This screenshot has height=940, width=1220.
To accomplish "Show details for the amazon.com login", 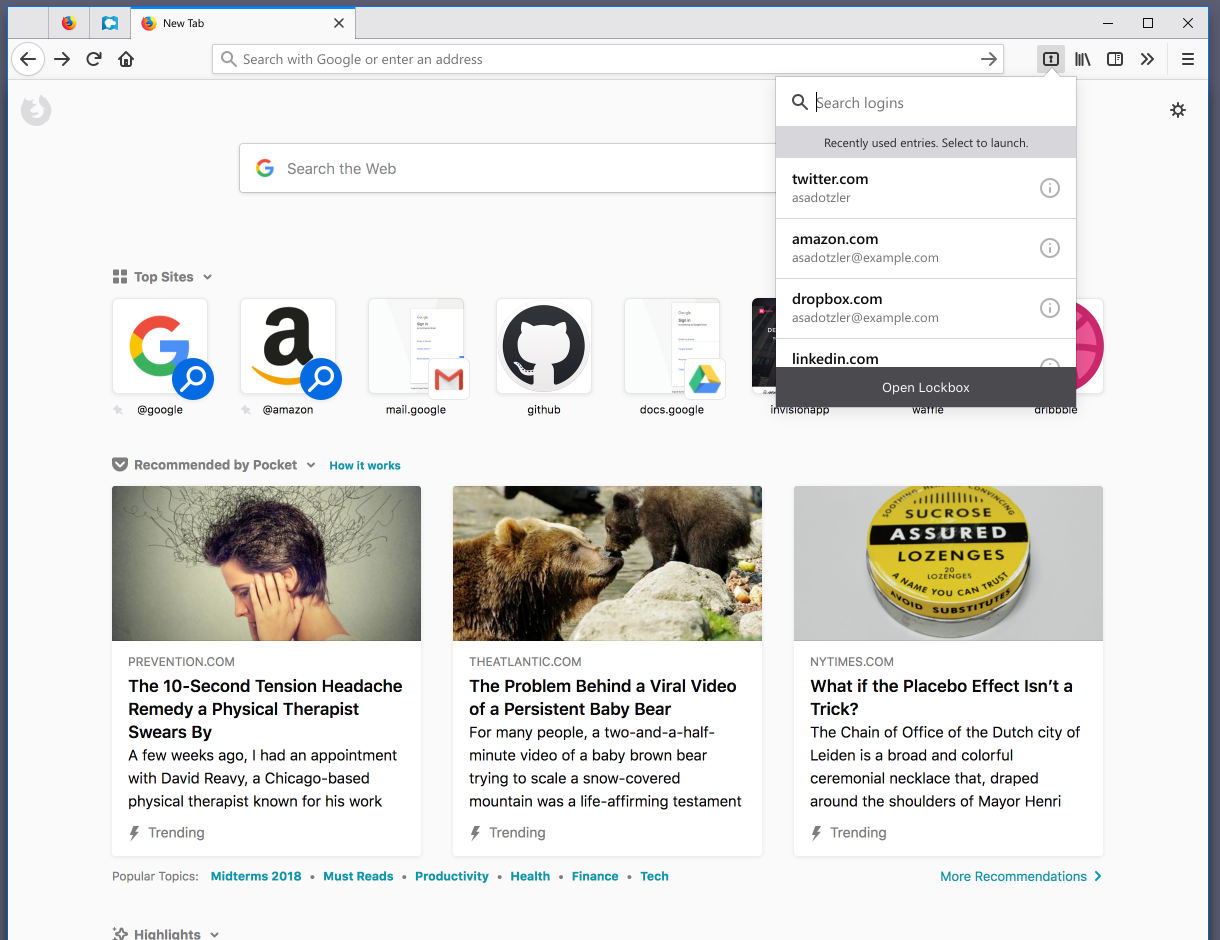I will 1049,248.
